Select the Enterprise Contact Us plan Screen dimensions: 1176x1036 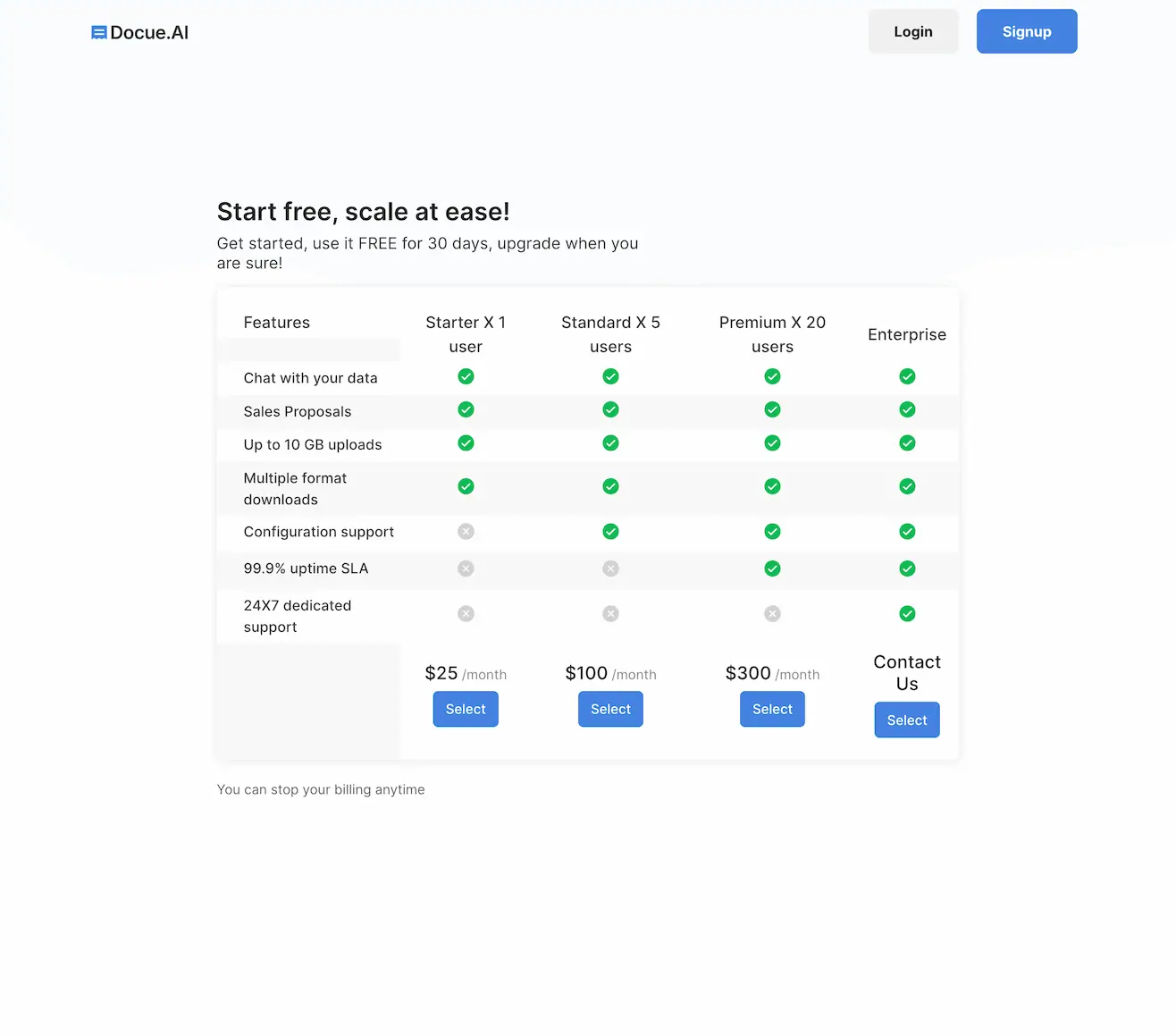906,720
